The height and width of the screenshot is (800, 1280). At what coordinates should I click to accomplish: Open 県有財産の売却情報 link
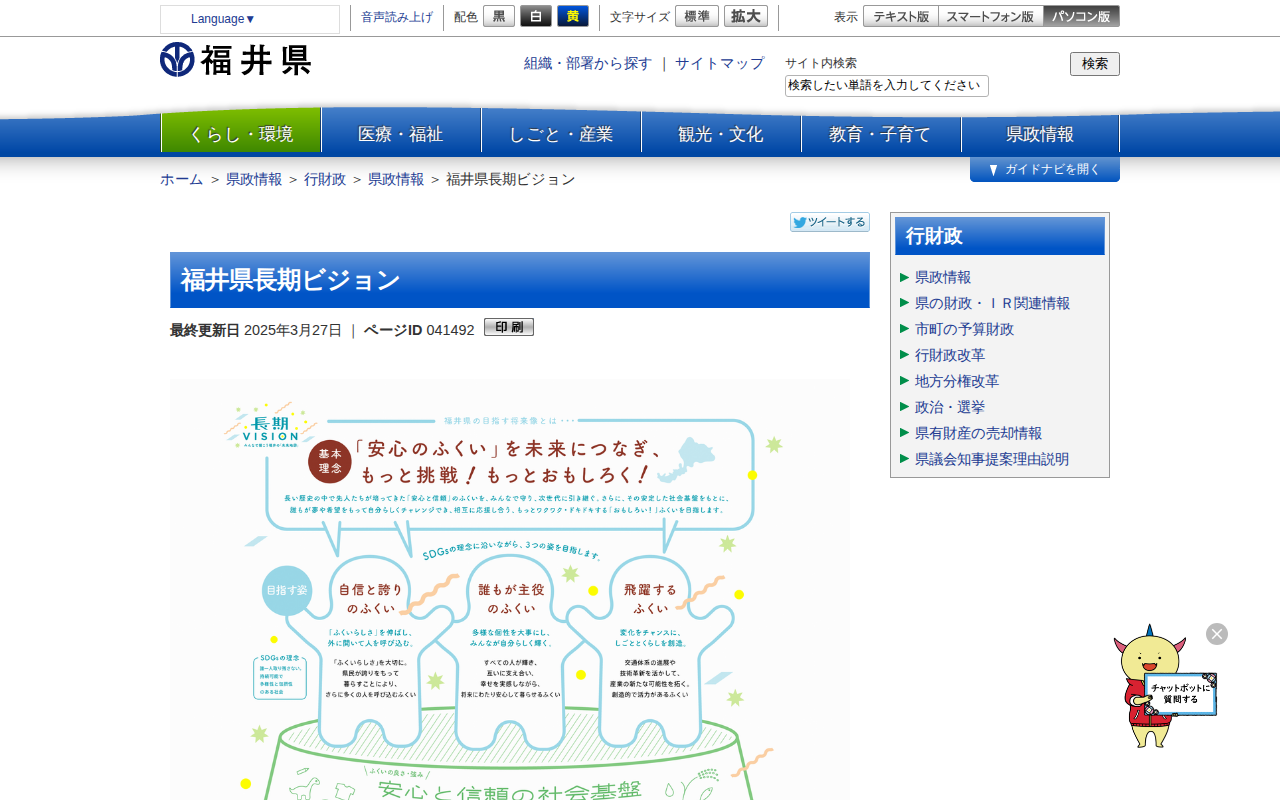coord(978,433)
